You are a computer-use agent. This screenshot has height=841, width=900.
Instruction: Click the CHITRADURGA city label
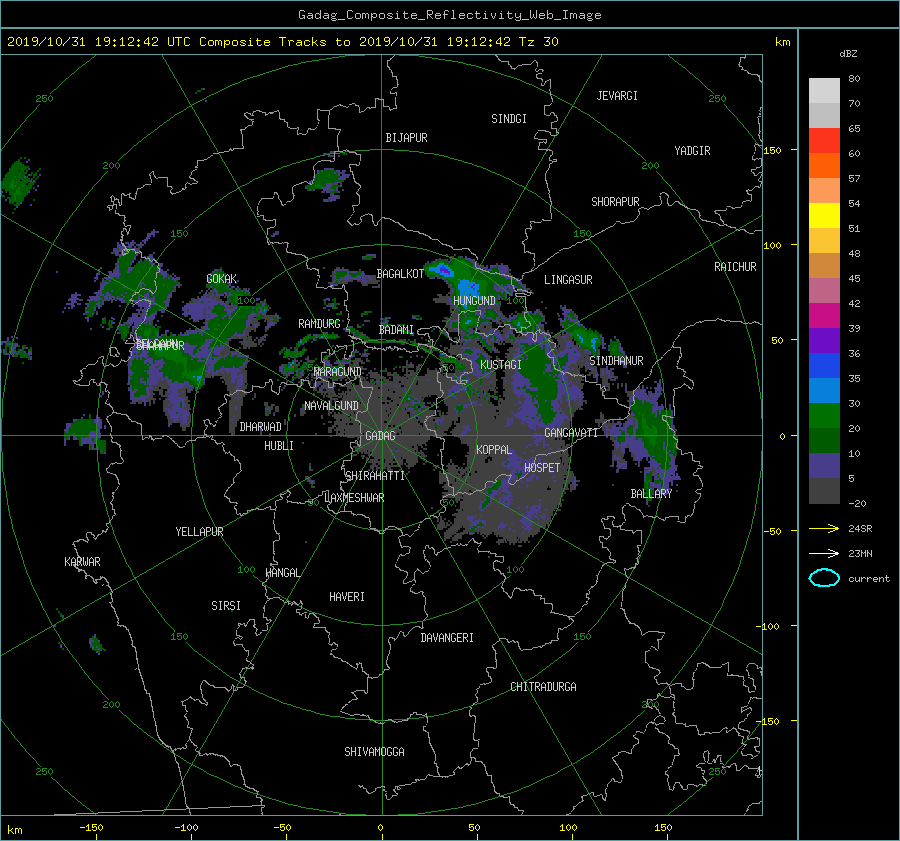pos(543,687)
